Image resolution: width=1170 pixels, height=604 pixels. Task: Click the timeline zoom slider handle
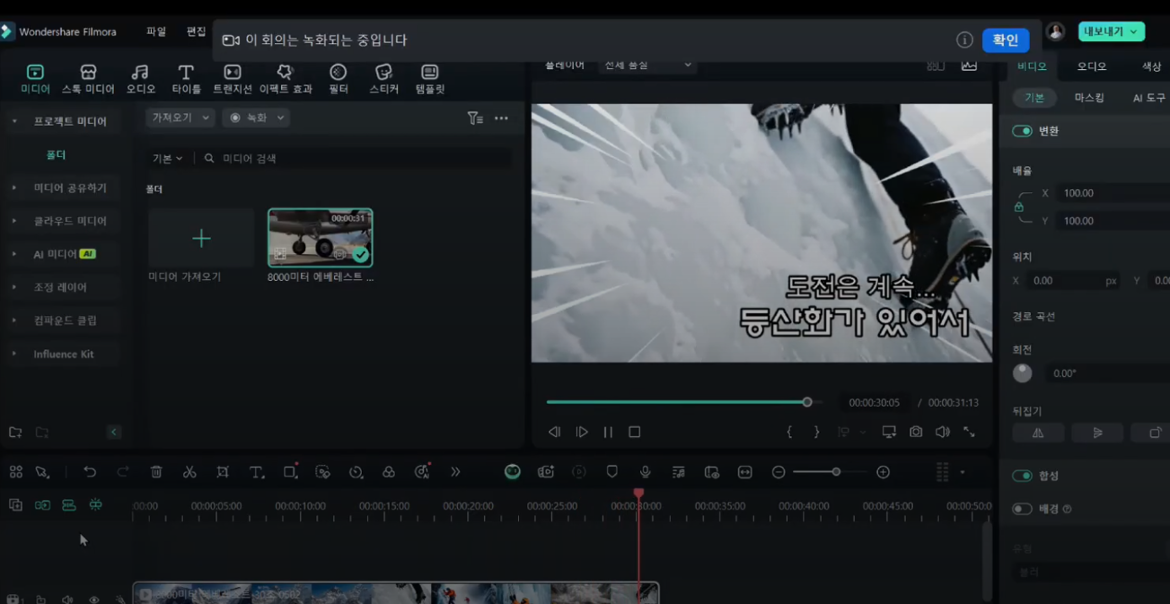click(x=836, y=472)
